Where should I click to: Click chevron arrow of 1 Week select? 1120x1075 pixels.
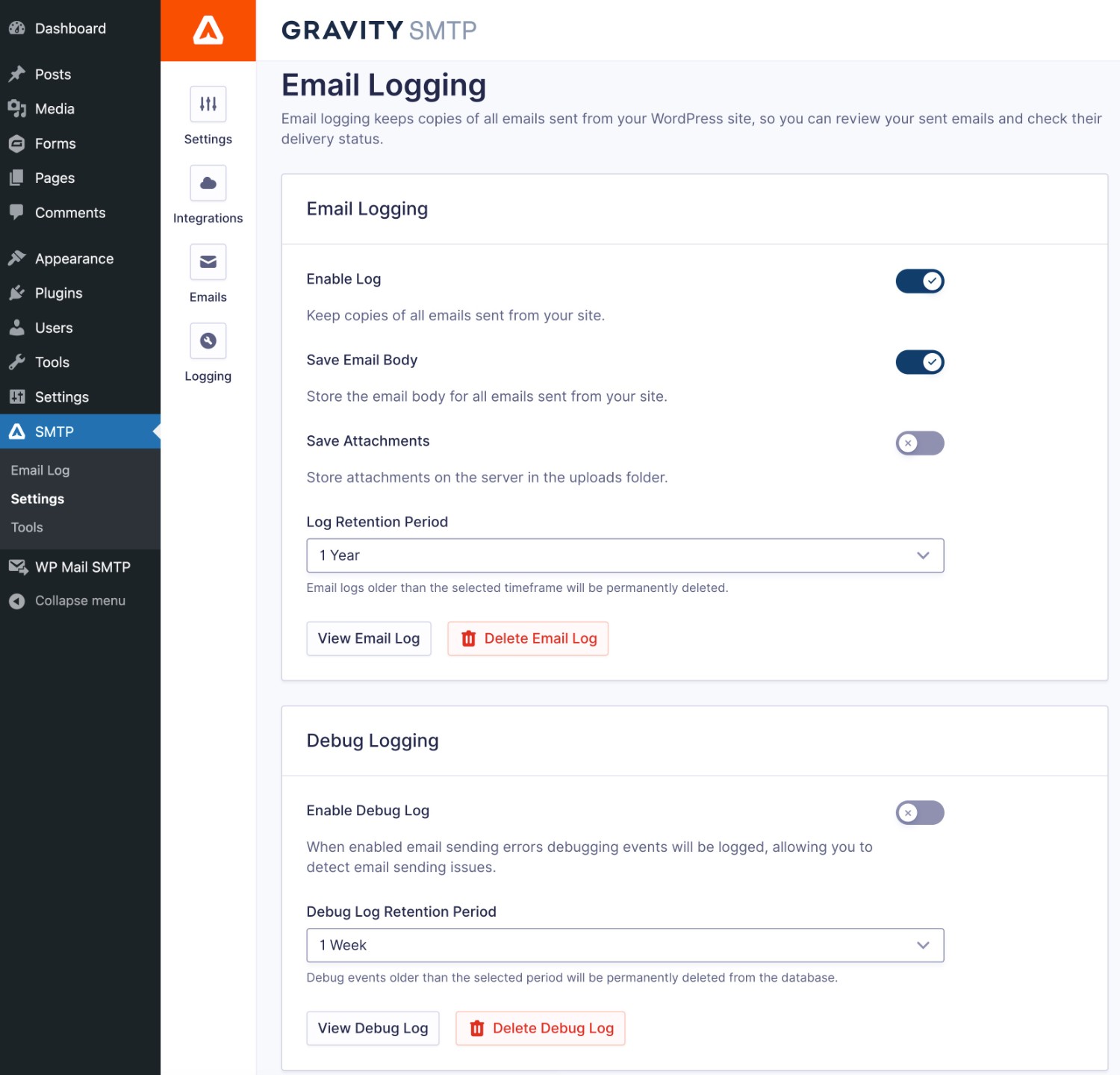[923, 945]
